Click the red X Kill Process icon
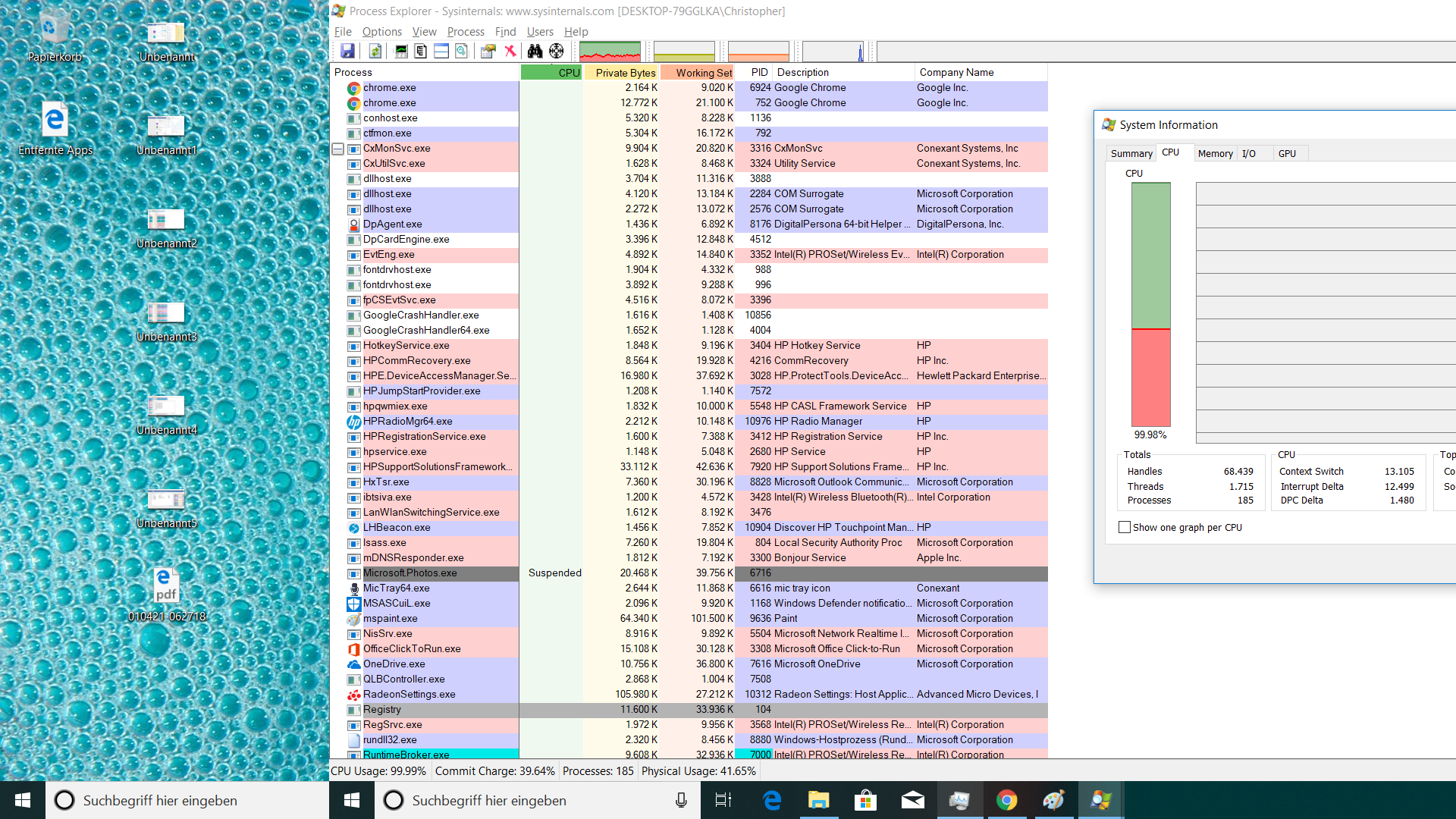 pyautogui.click(x=510, y=51)
